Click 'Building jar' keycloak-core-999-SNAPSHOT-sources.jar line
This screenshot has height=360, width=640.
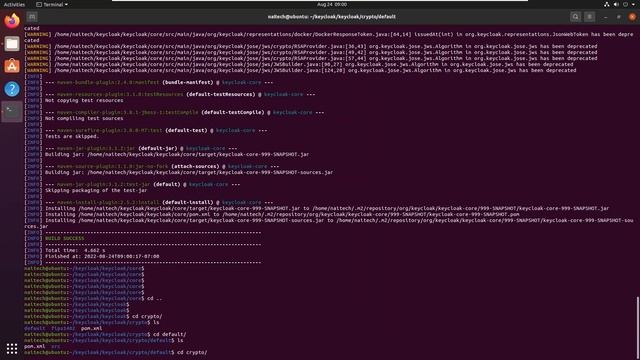(189, 172)
